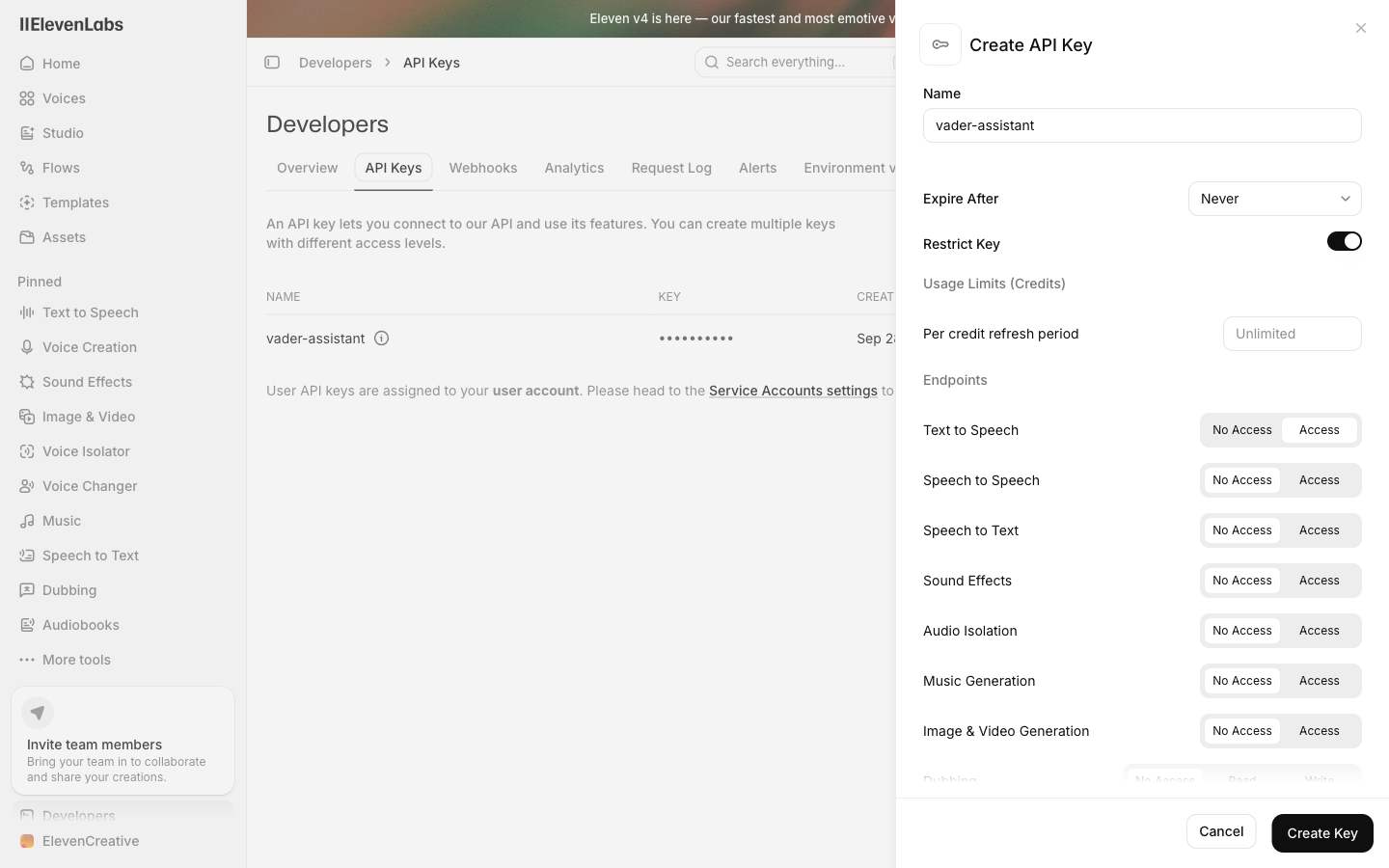Open Home from the sidebar

click(61, 64)
